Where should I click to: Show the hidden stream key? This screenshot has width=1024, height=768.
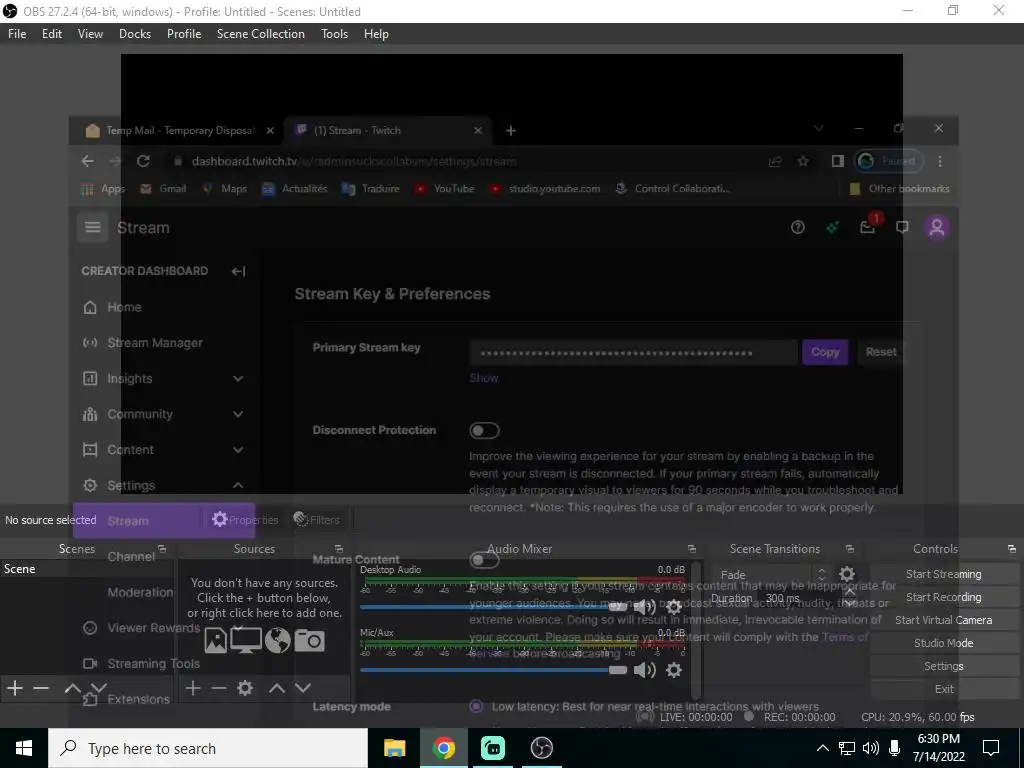click(x=484, y=378)
